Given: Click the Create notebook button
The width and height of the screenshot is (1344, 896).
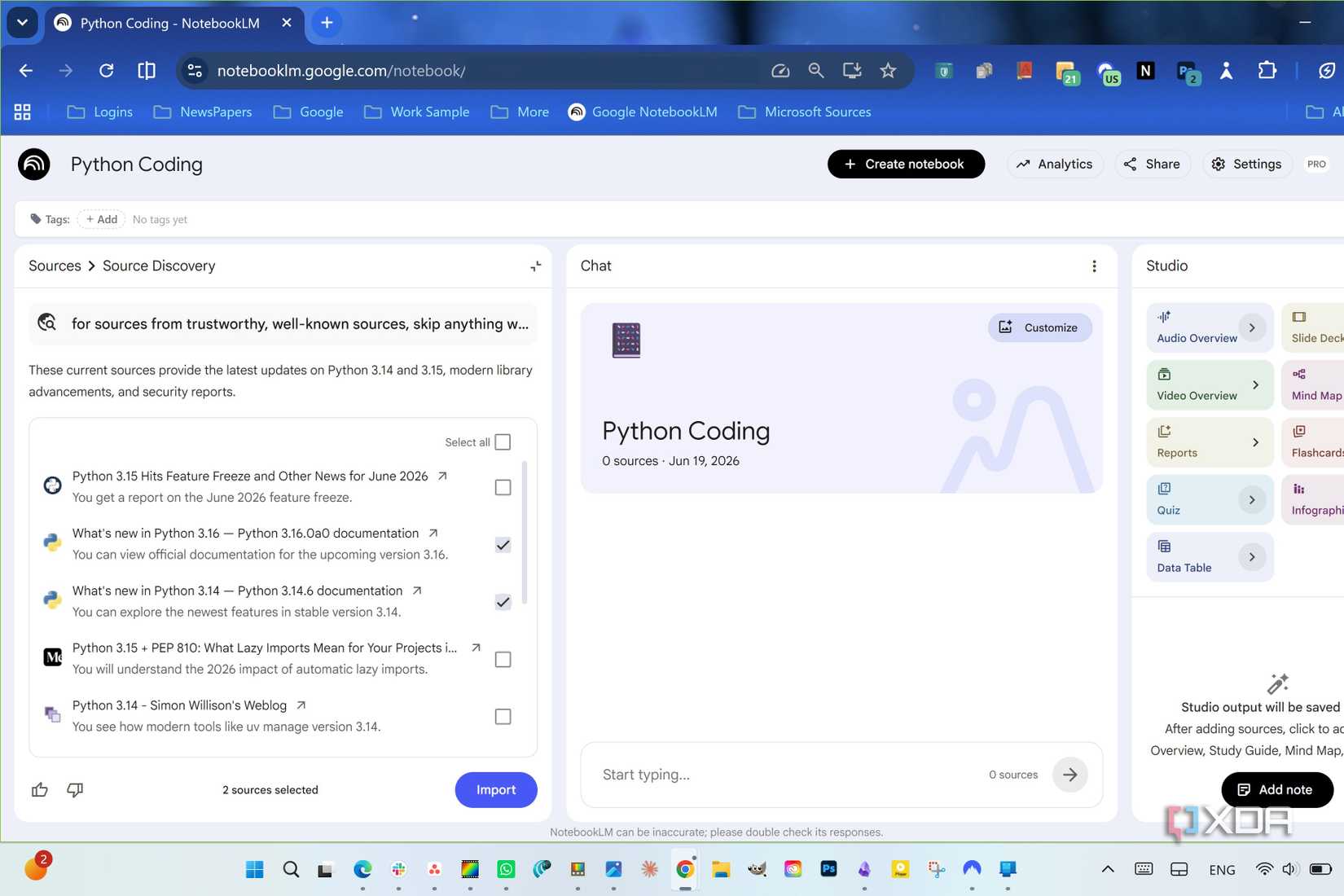Looking at the screenshot, I should (906, 164).
